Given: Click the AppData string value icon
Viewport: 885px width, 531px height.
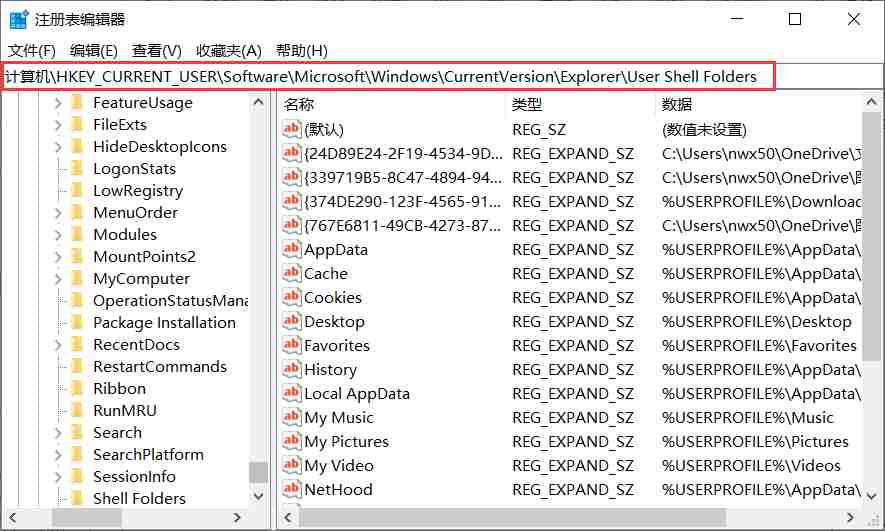Looking at the screenshot, I should [291, 249].
